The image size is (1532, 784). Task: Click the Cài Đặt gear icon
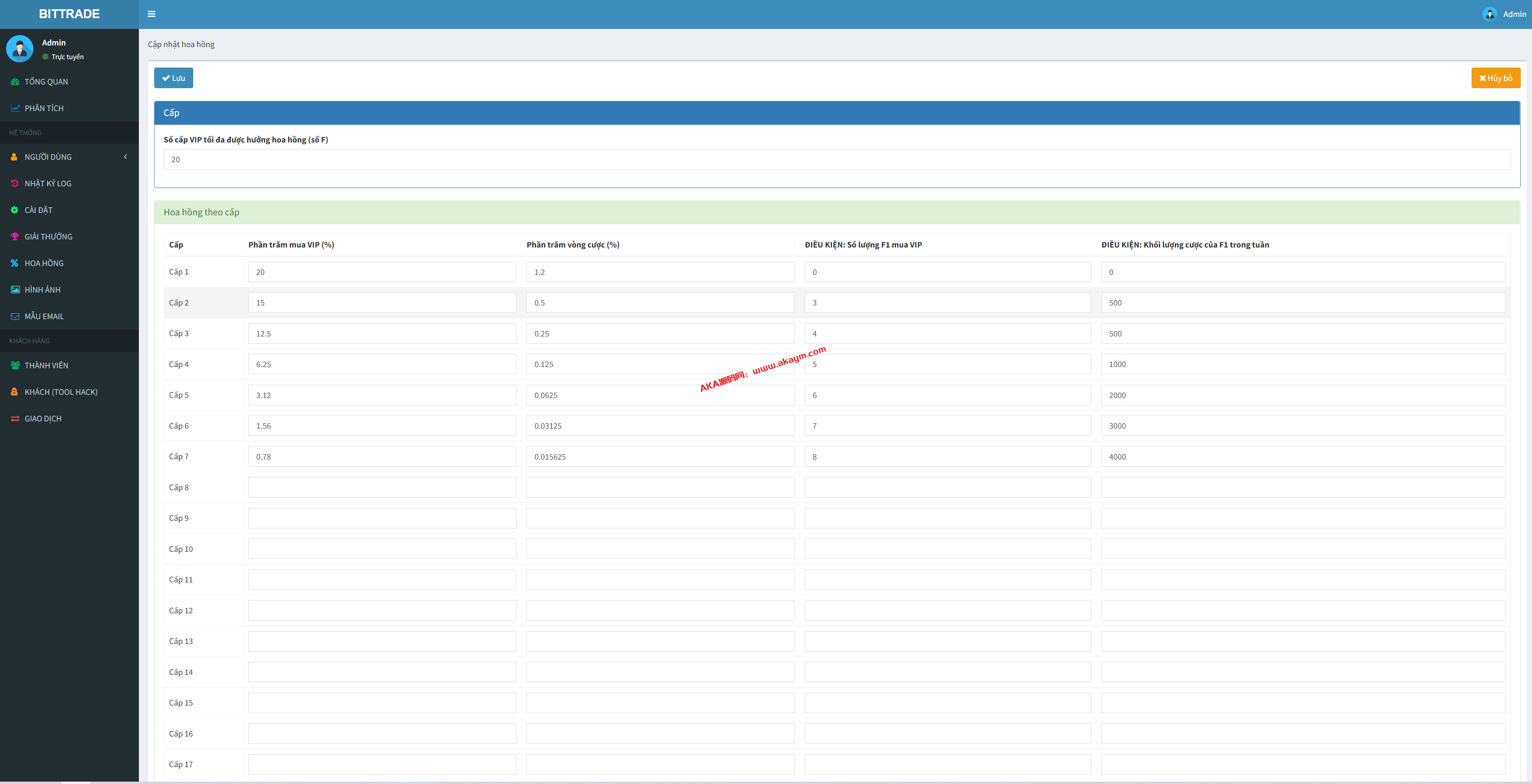[x=15, y=210]
